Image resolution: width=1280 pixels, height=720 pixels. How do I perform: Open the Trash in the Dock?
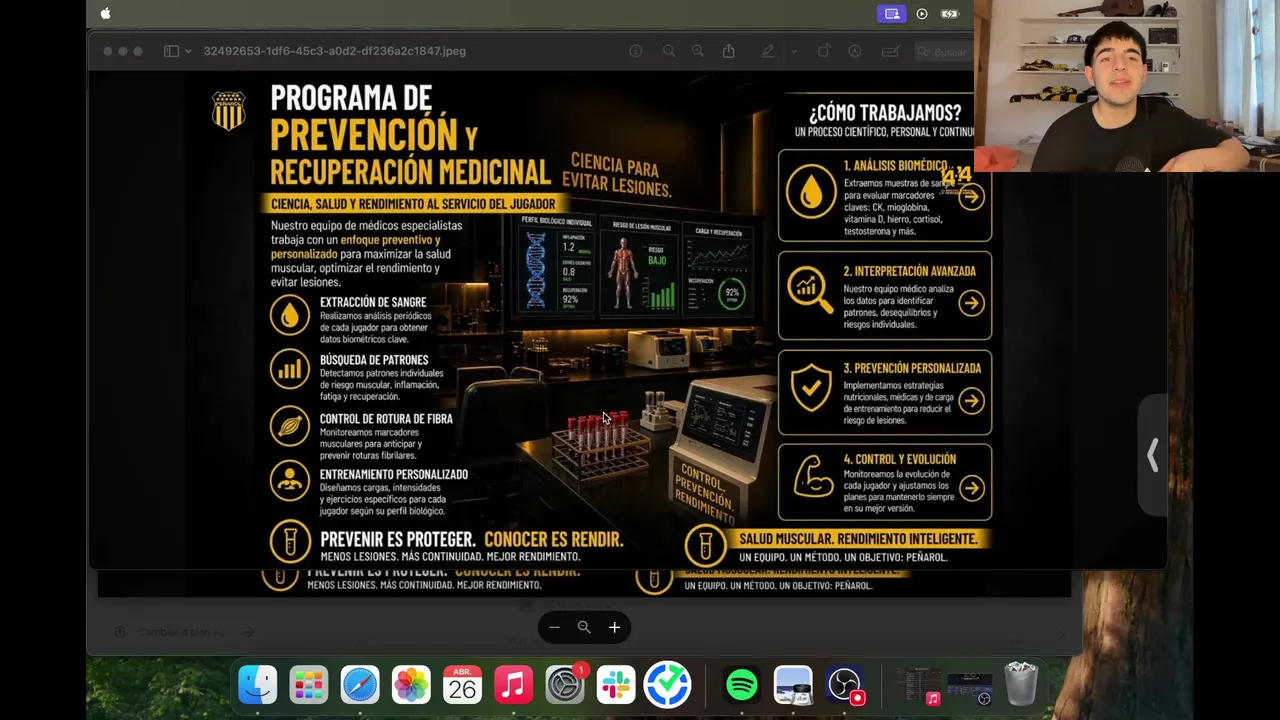tap(1021, 685)
